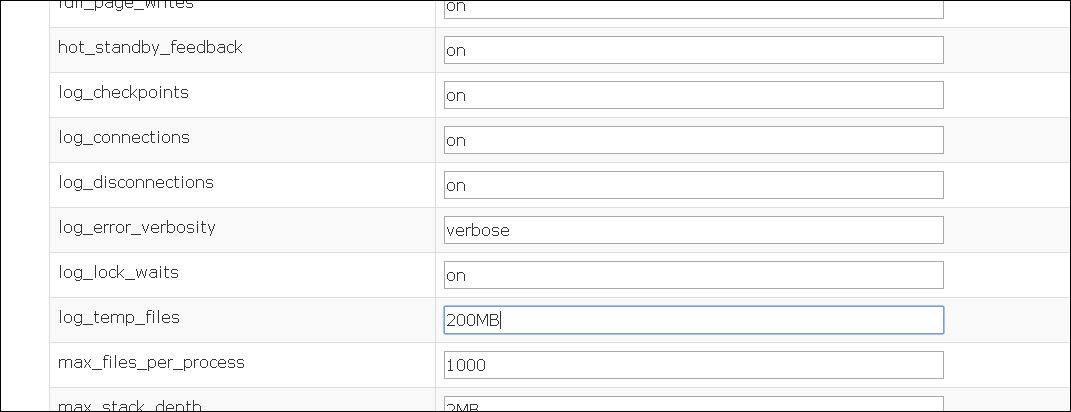Select the log_connections value field
Screen dimensions: 1071x412
click(x=693, y=140)
